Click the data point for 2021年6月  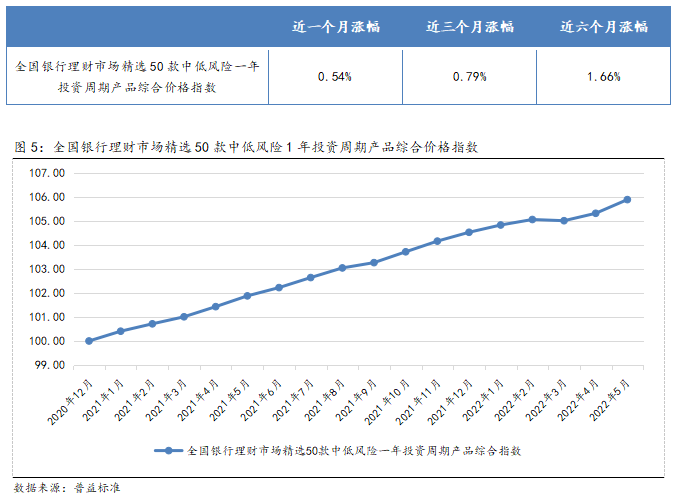pyautogui.click(x=279, y=288)
